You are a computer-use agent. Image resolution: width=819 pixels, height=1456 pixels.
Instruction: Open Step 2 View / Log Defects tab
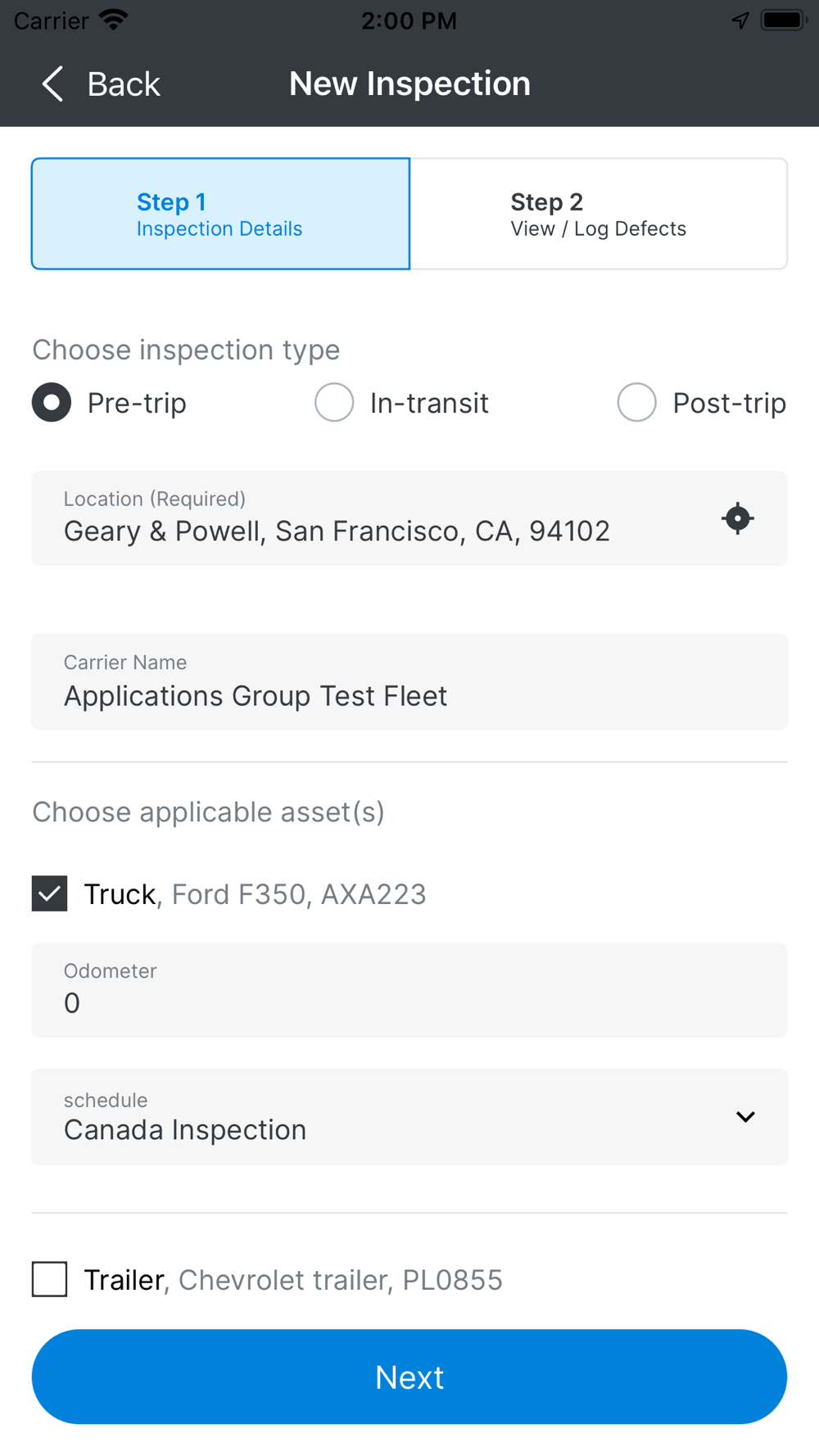coord(599,214)
